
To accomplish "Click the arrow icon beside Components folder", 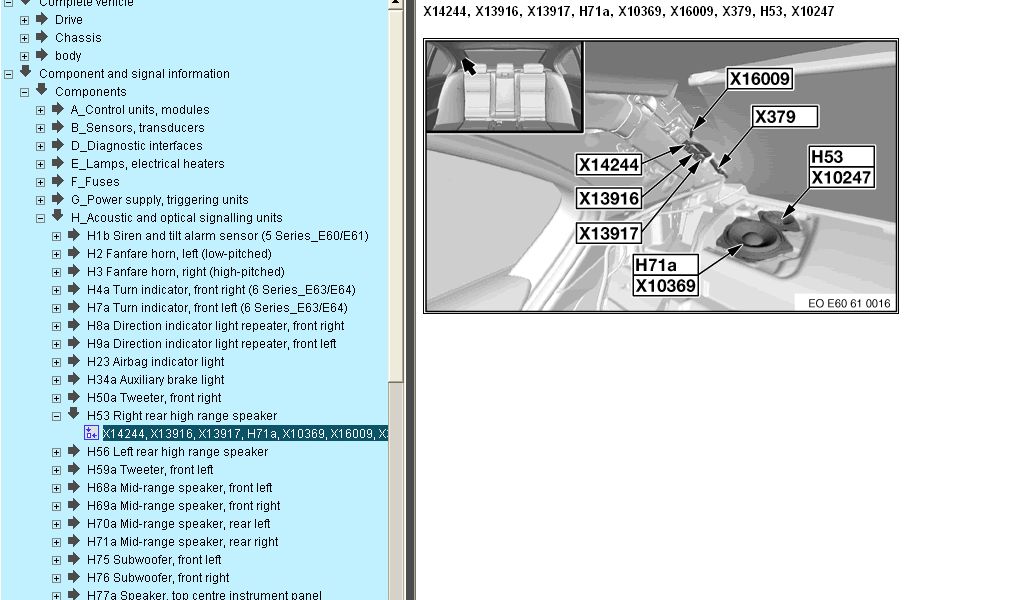I will pos(42,91).
